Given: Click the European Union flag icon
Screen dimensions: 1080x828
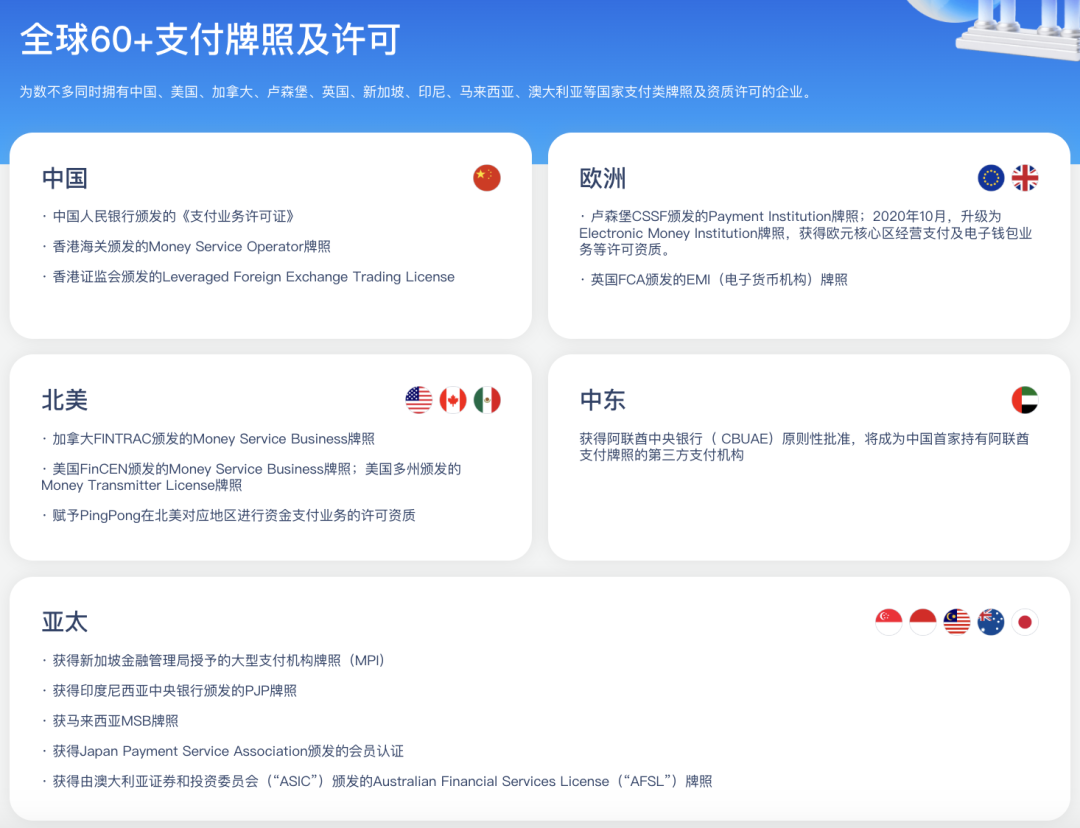Looking at the screenshot, I should tap(991, 178).
